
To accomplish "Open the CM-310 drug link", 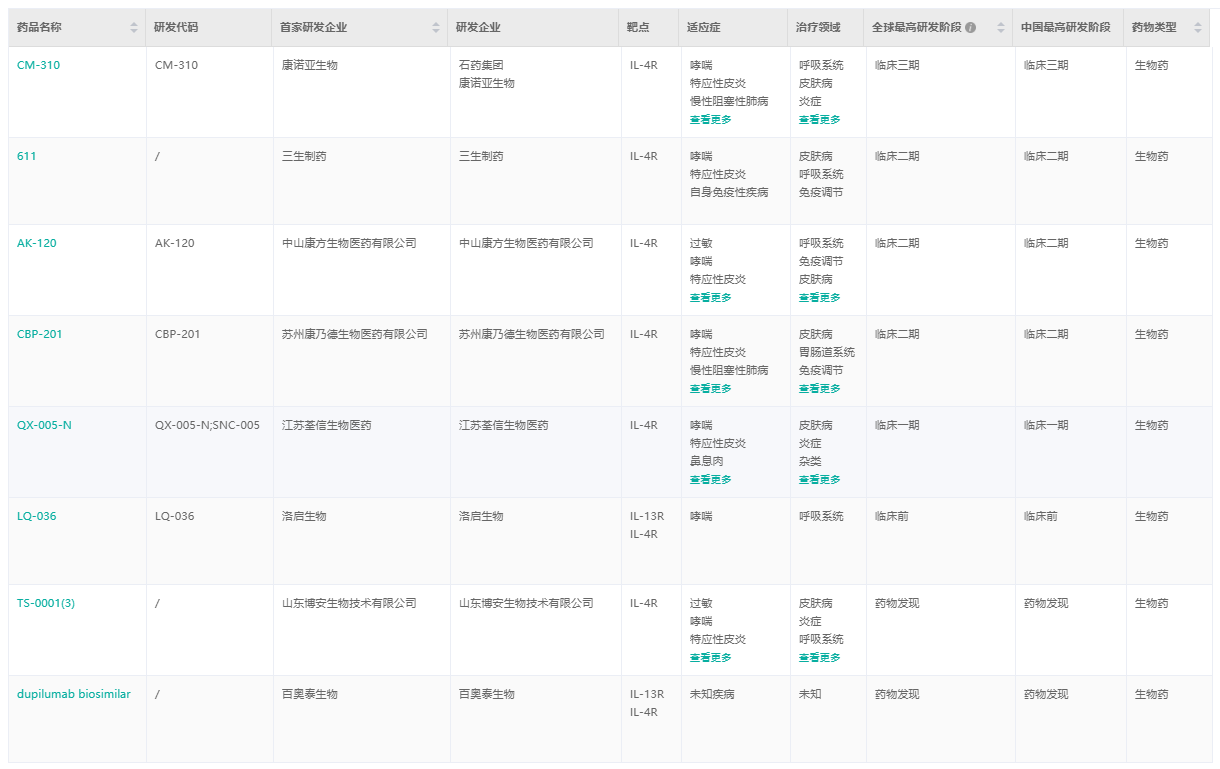I will click(x=39, y=65).
